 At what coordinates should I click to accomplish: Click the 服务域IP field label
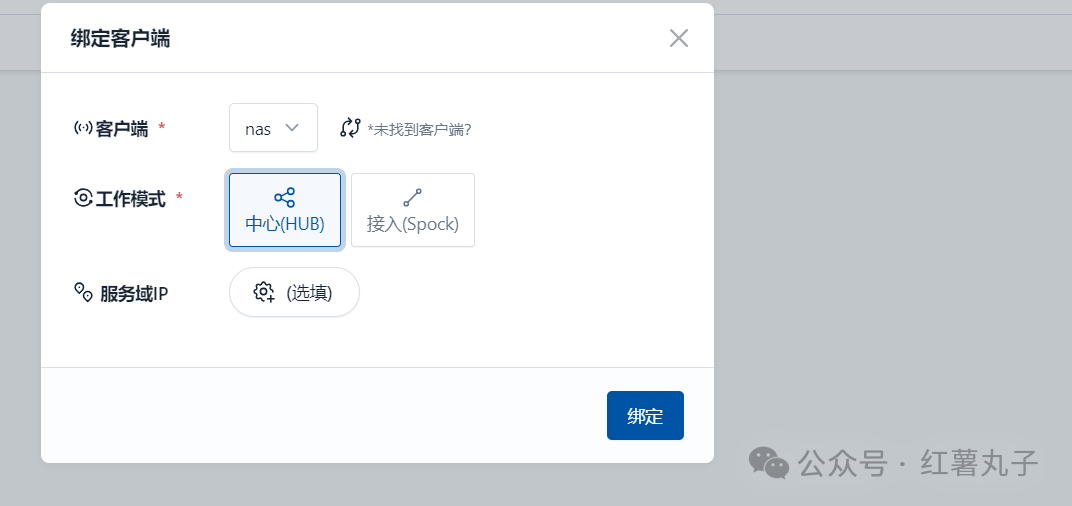click(134, 293)
